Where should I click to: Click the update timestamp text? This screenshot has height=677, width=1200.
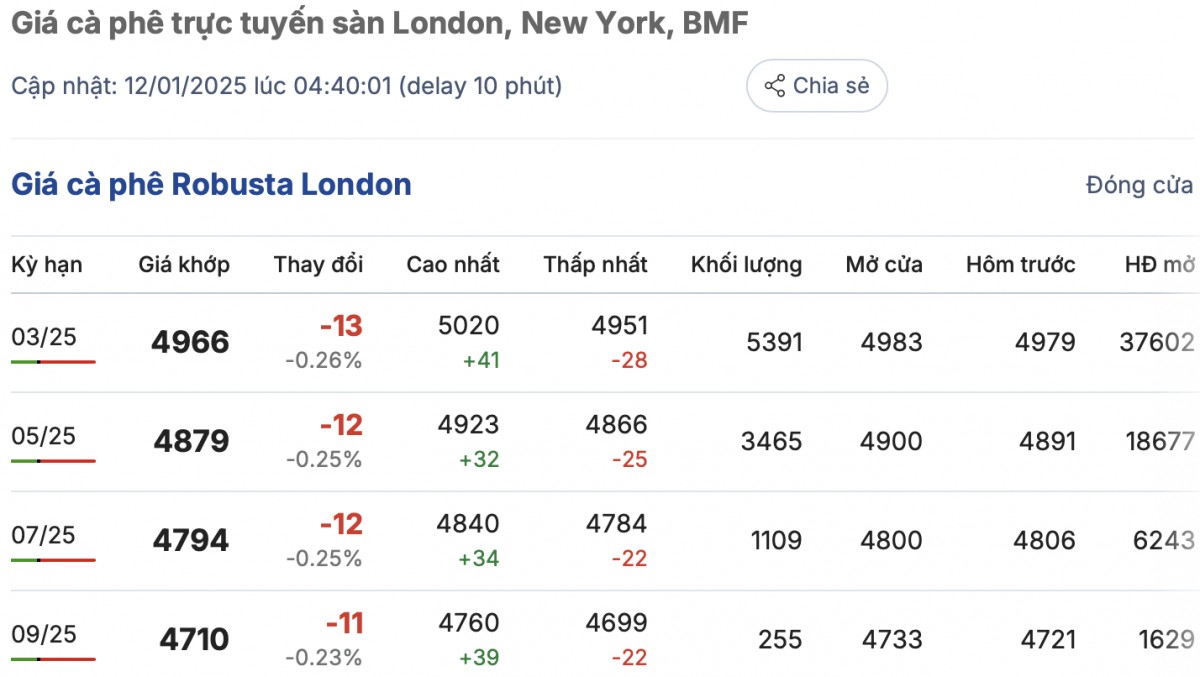[x=286, y=86]
